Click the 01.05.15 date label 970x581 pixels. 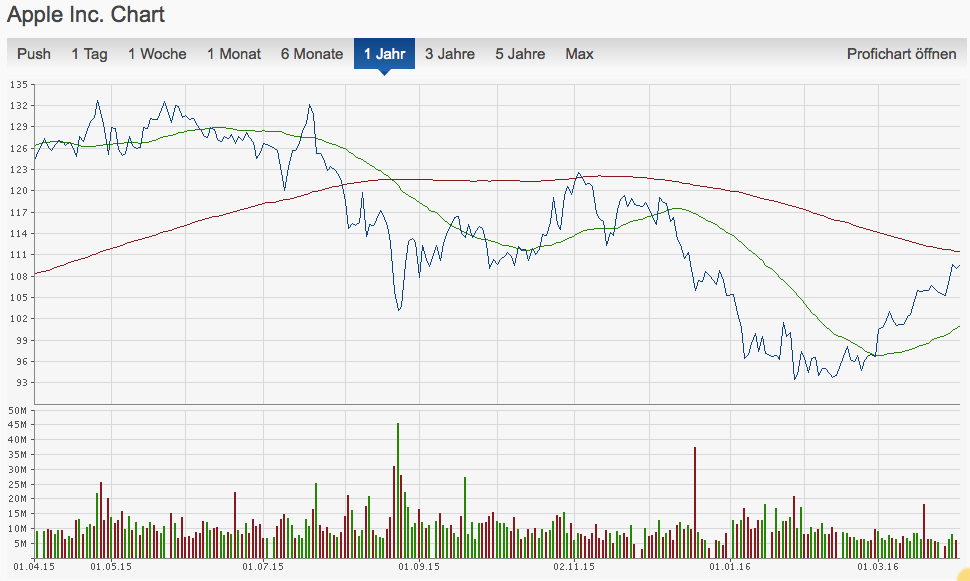click(111, 566)
